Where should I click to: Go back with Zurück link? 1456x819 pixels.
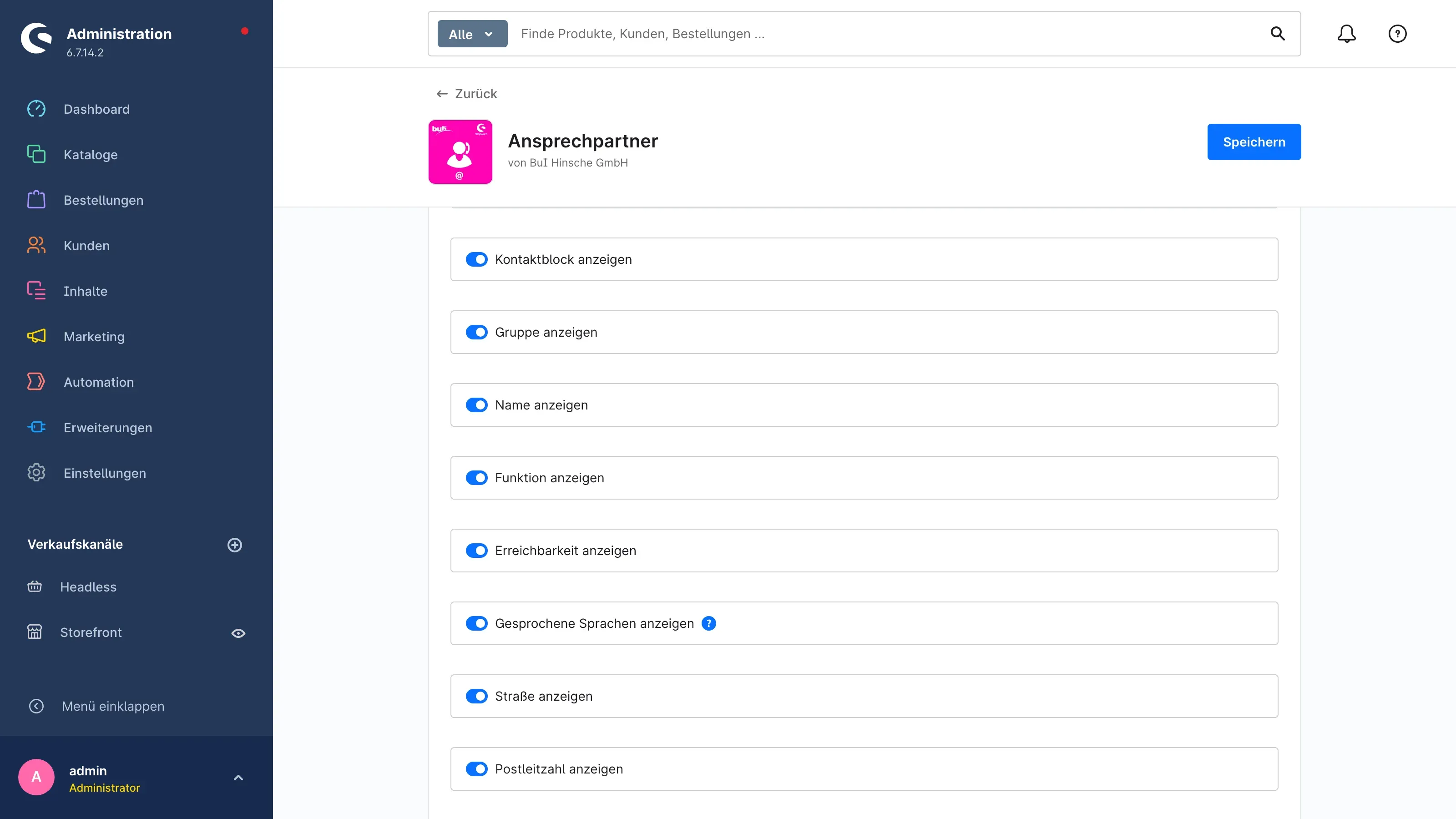pyautogui.click(x=466, y=94)
